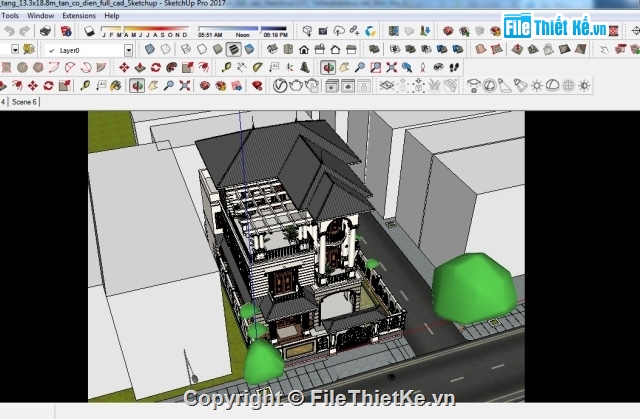This screenshot has height=419, width=640.
Task: Expand the narrow dropdown left of layer manager icon
Action: [x=15, y=49]
